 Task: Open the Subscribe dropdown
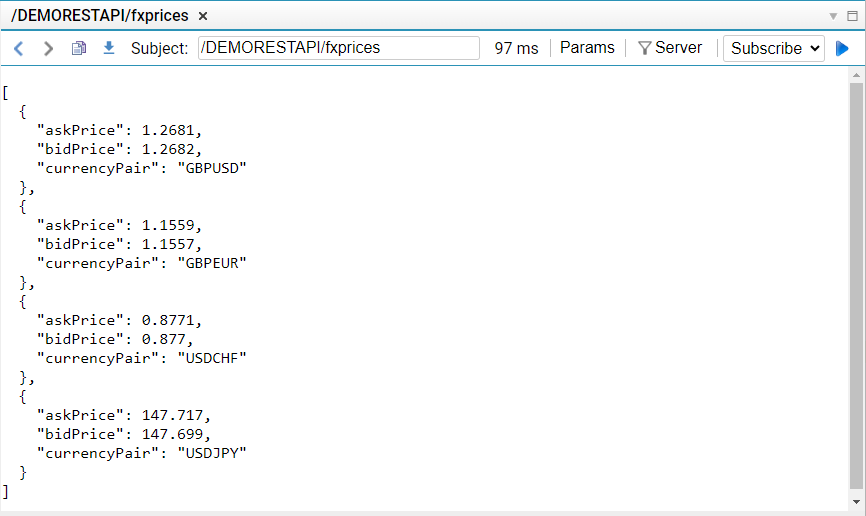774,49
